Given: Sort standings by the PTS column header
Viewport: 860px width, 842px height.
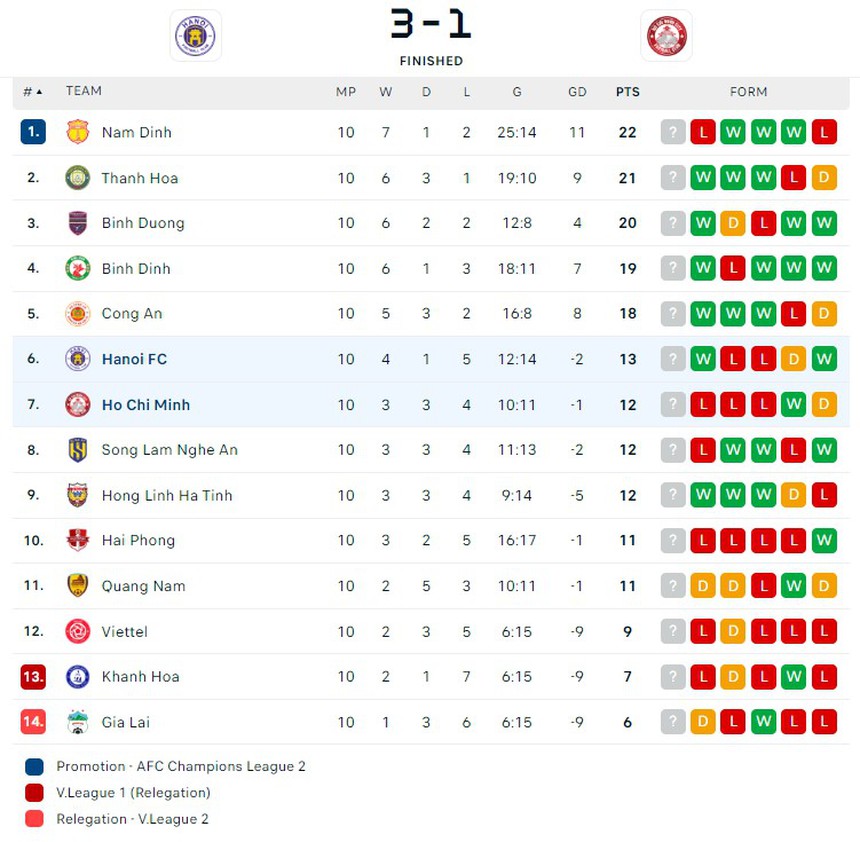Looking at the screenshot, I should pos(627,92).
